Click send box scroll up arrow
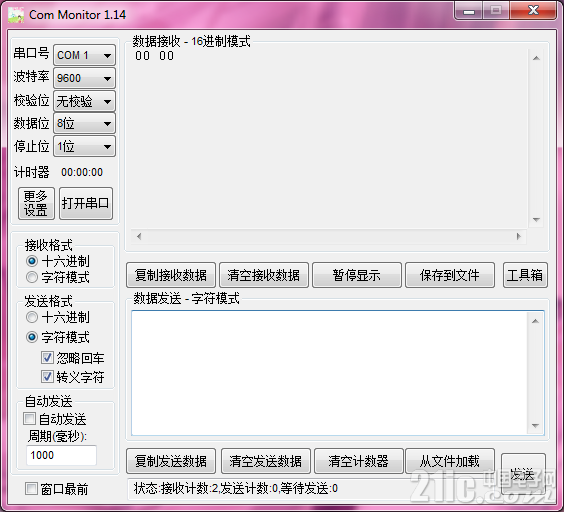Screen dimensions: 564x512 click(535, 321)
